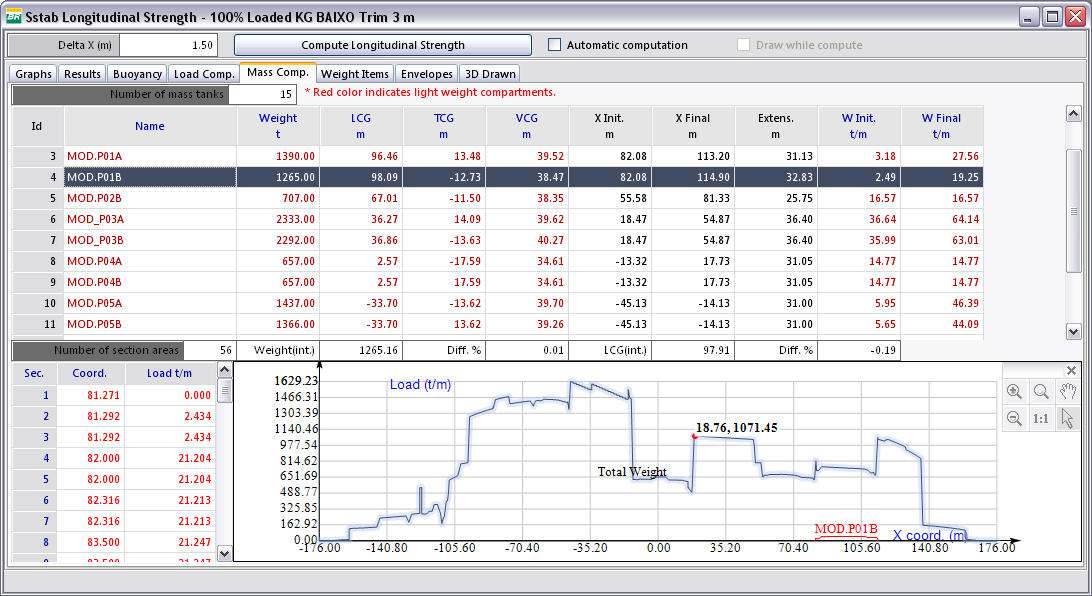The width and height of the screenshot is (1092, 596).
Task: Click the zoom in magnifier on the graph
Action: (1015, 391)
